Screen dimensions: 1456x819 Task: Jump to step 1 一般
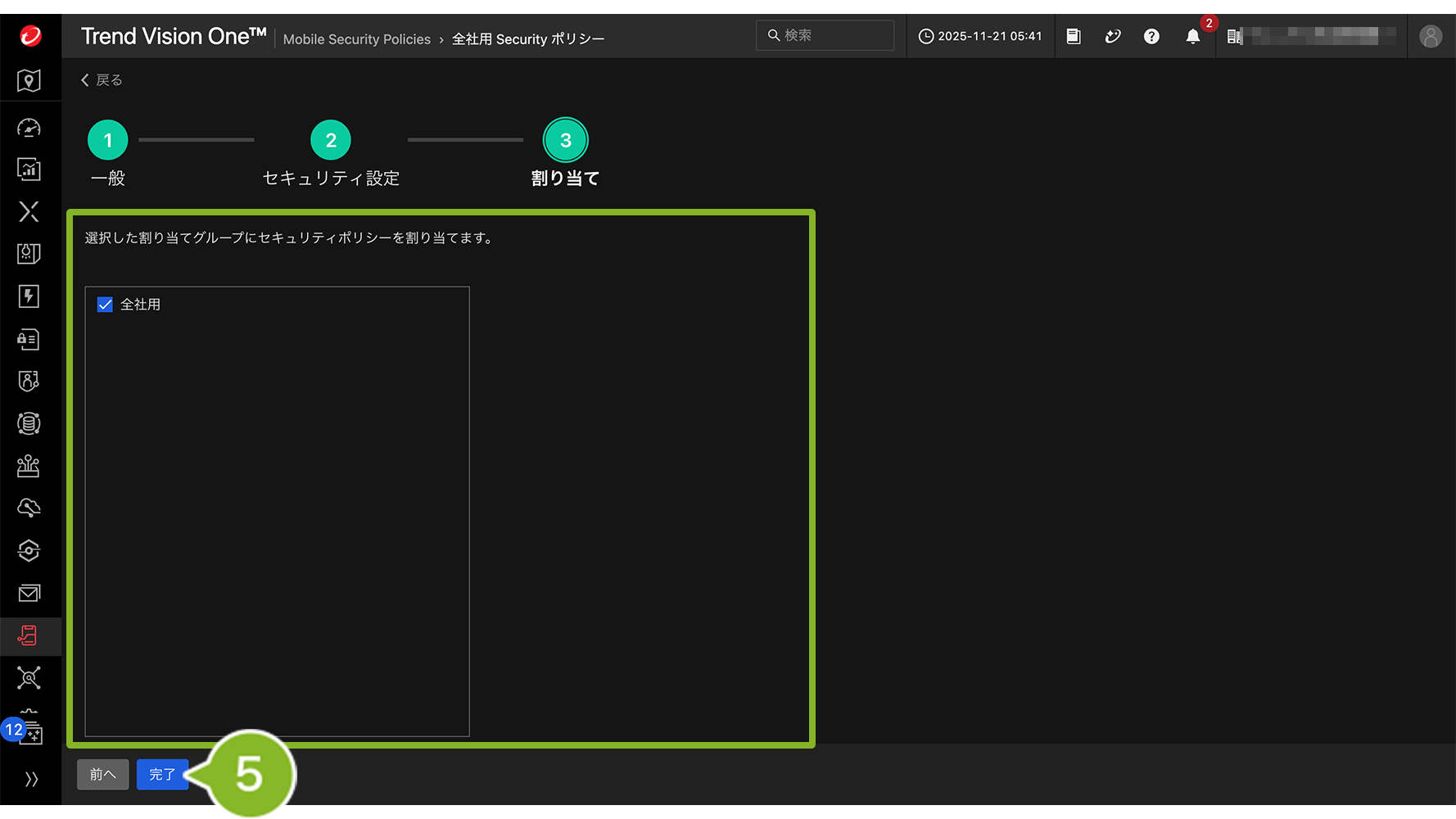point(107,141)
